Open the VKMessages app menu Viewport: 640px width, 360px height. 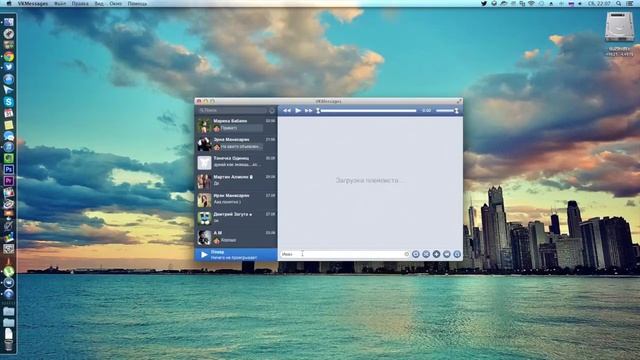pos(33,3)
